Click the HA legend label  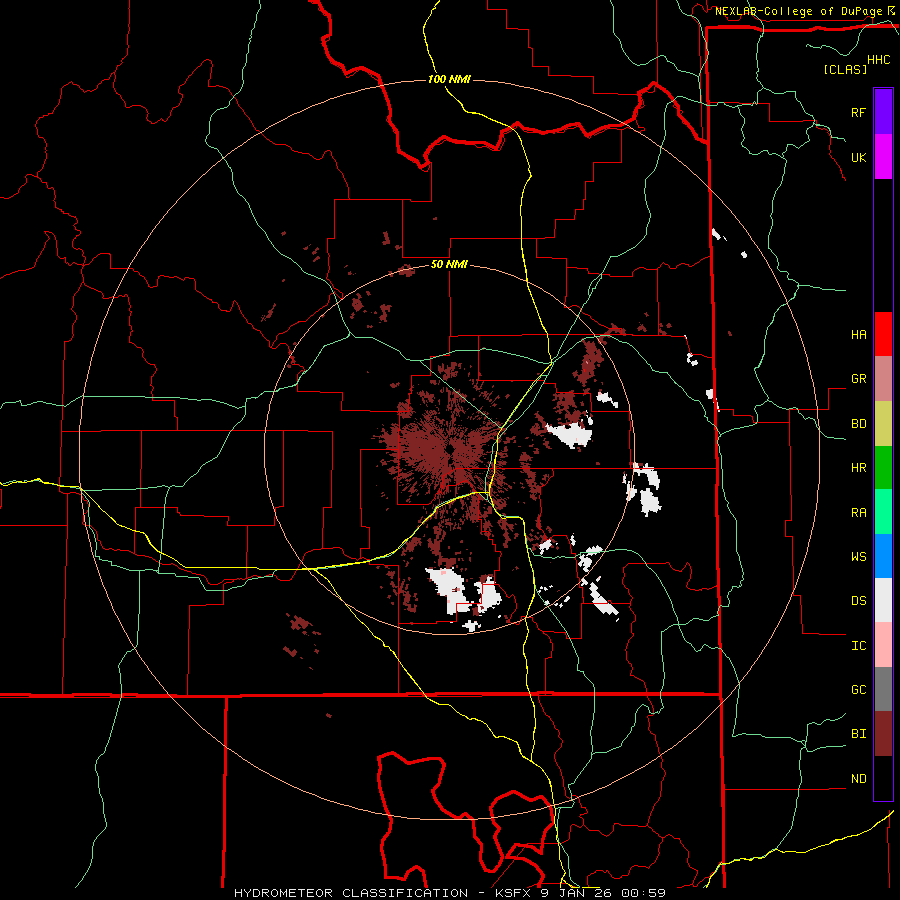pyautogui.click(x=858, y=335)
